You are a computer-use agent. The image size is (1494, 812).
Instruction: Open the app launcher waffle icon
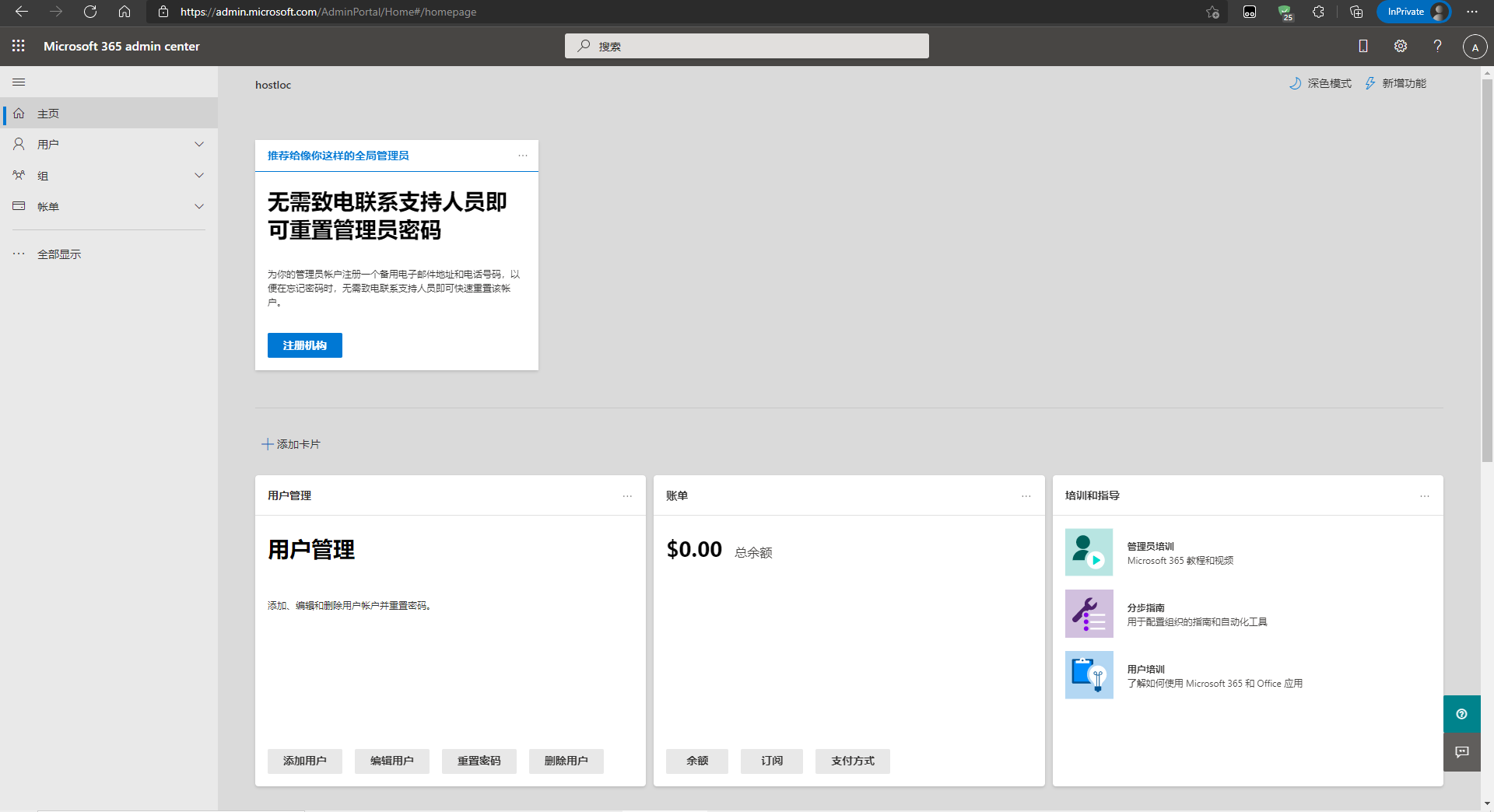coord(19,46)
